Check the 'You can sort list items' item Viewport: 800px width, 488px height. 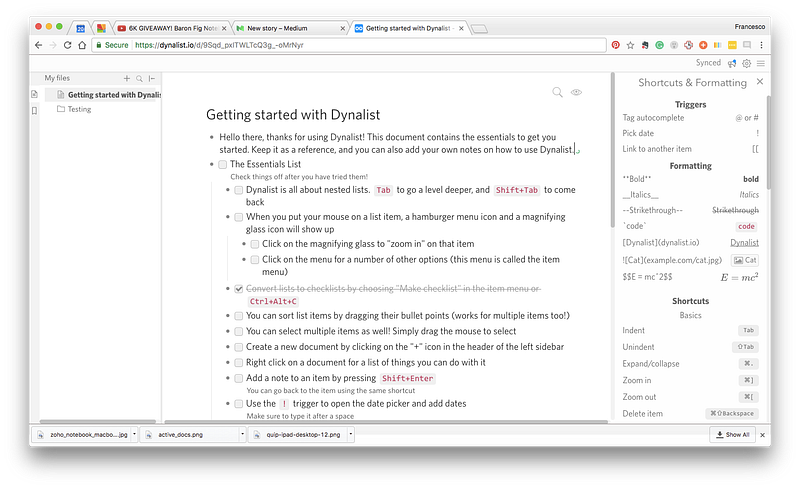coord(238,316)
